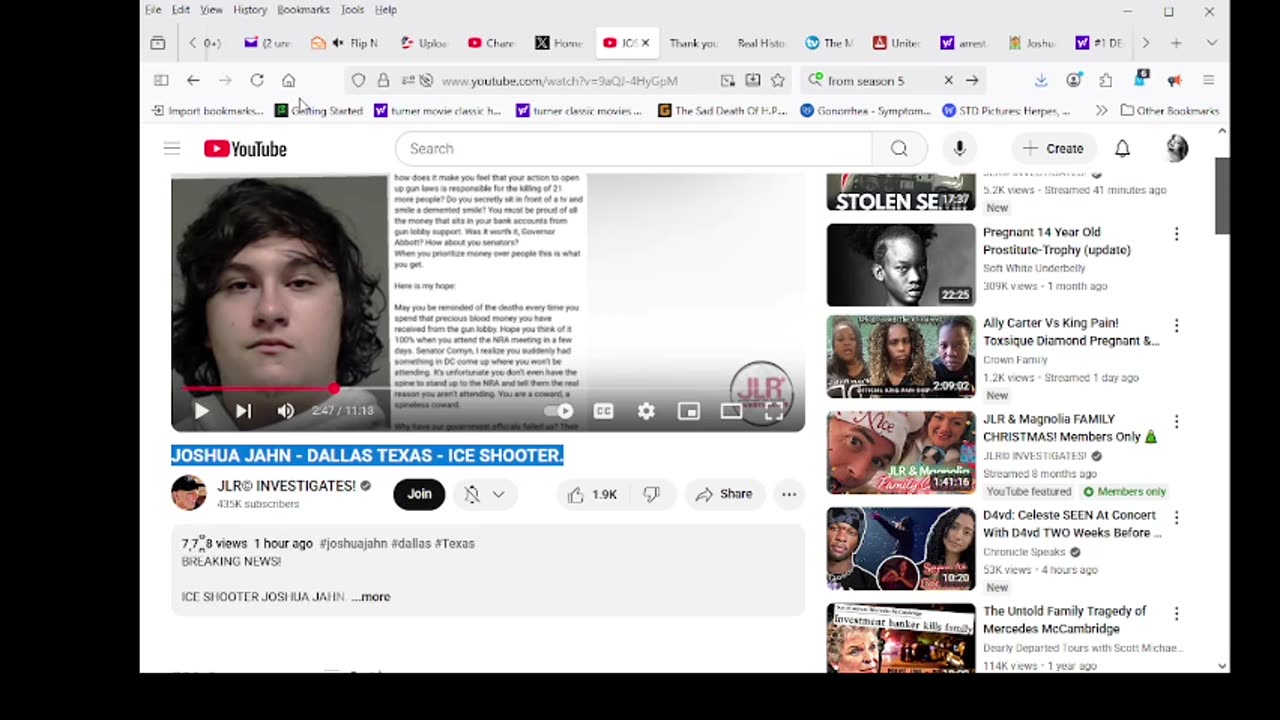
Task: Open menu for Pregnant 14 Year Old video
Action: 1176,234
